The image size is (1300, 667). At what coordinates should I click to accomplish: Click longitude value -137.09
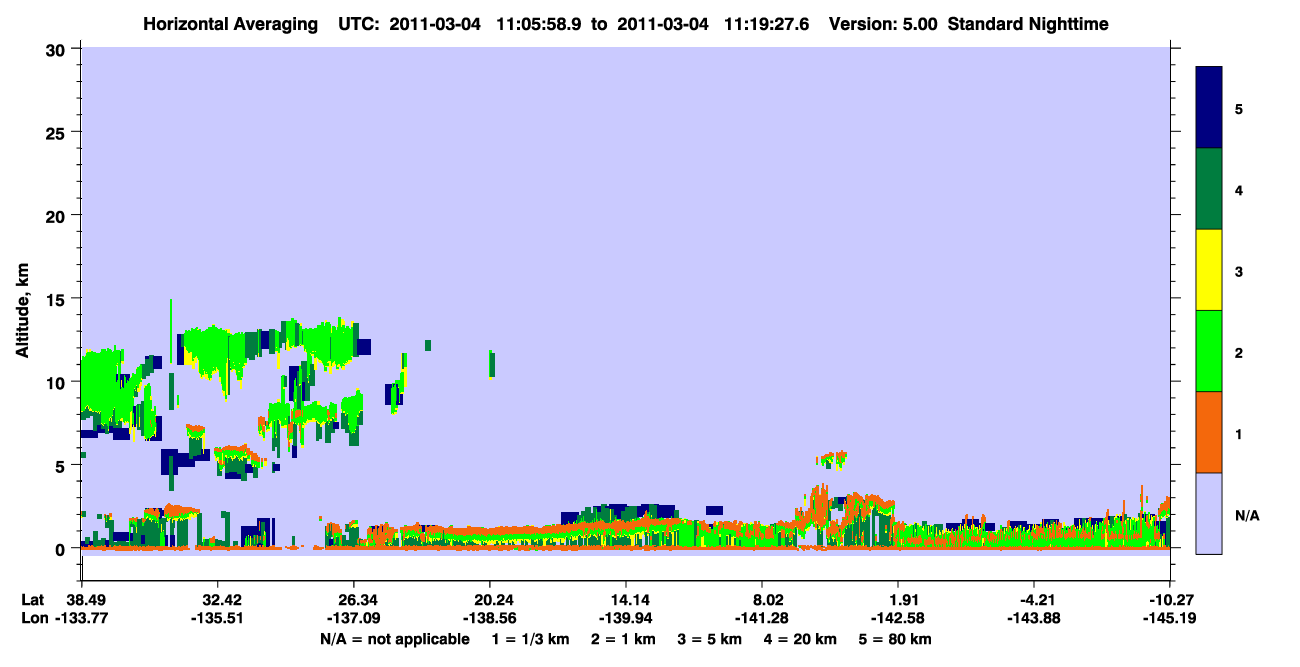[x=354, y=619]
